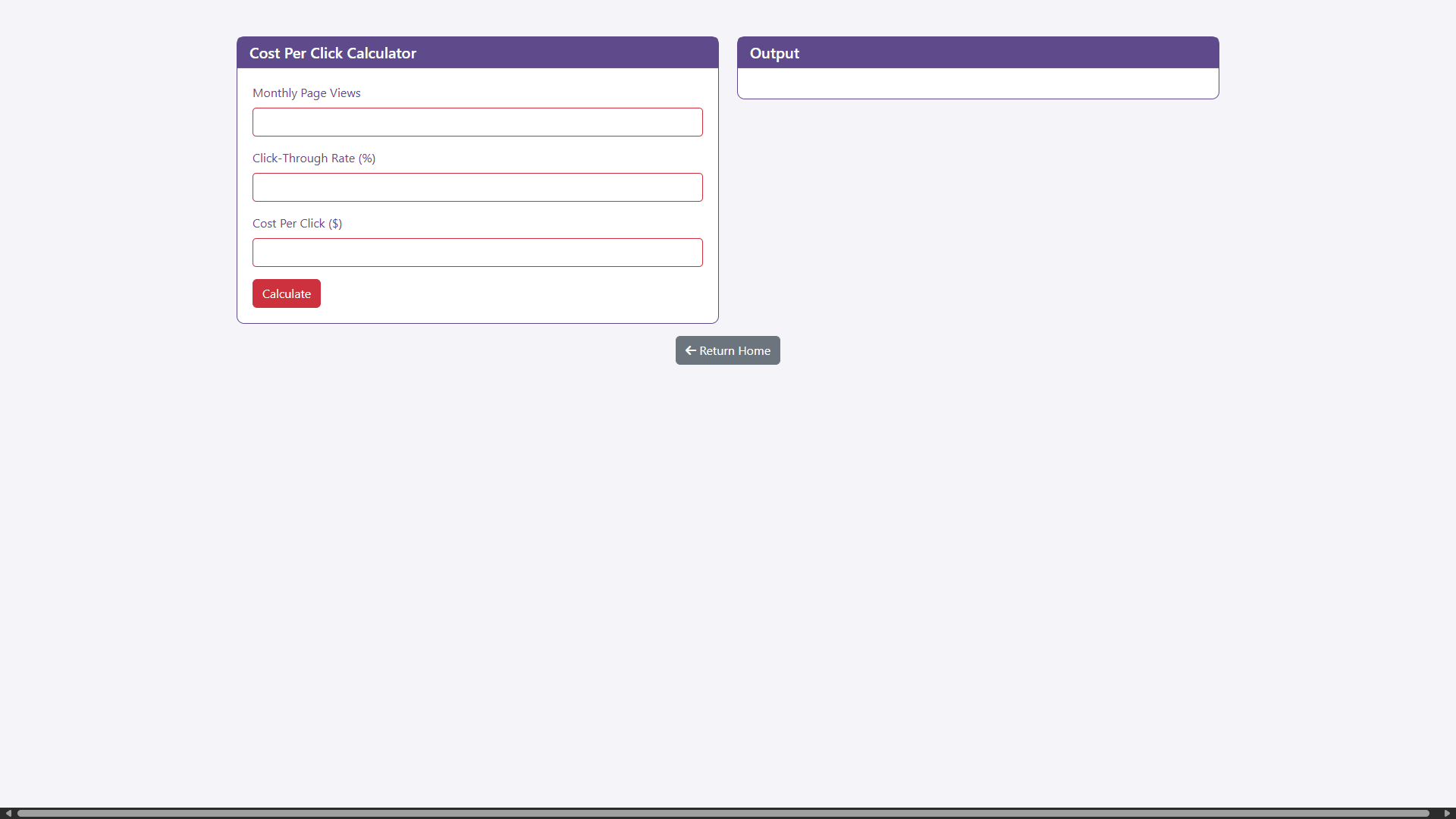Click the Monthly Page Views label text
Viewport: 1456px width, 819px height.
pos(306,93)
